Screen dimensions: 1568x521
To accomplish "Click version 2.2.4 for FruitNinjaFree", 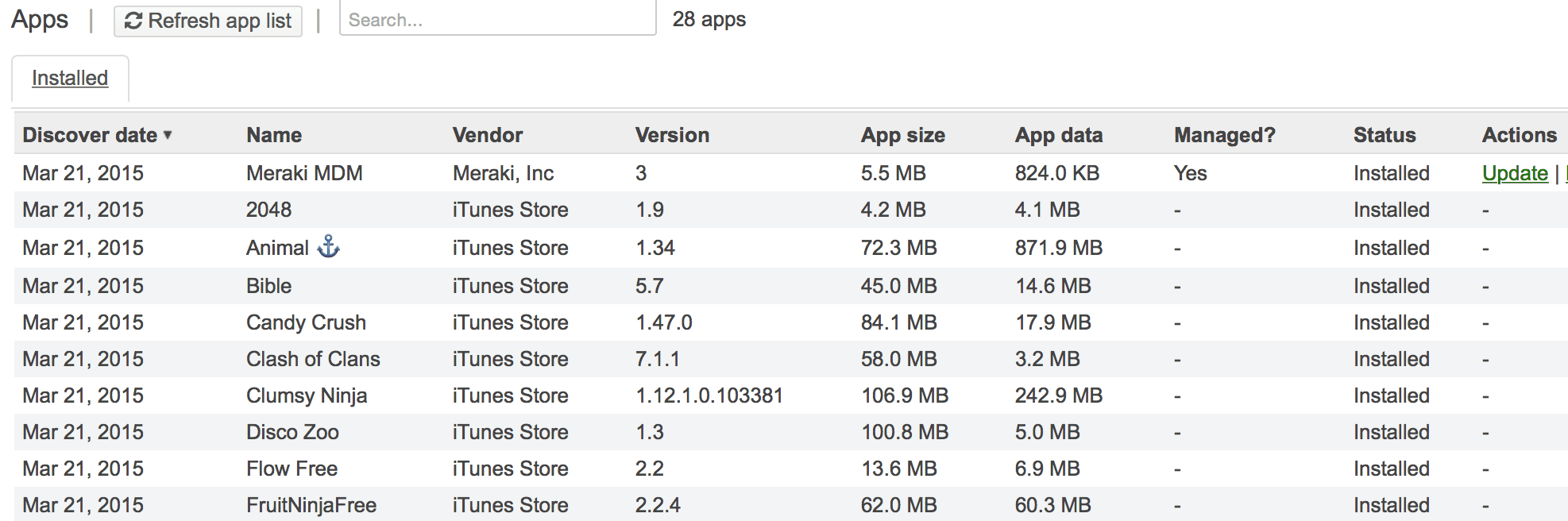I will [x=658, y=505].
